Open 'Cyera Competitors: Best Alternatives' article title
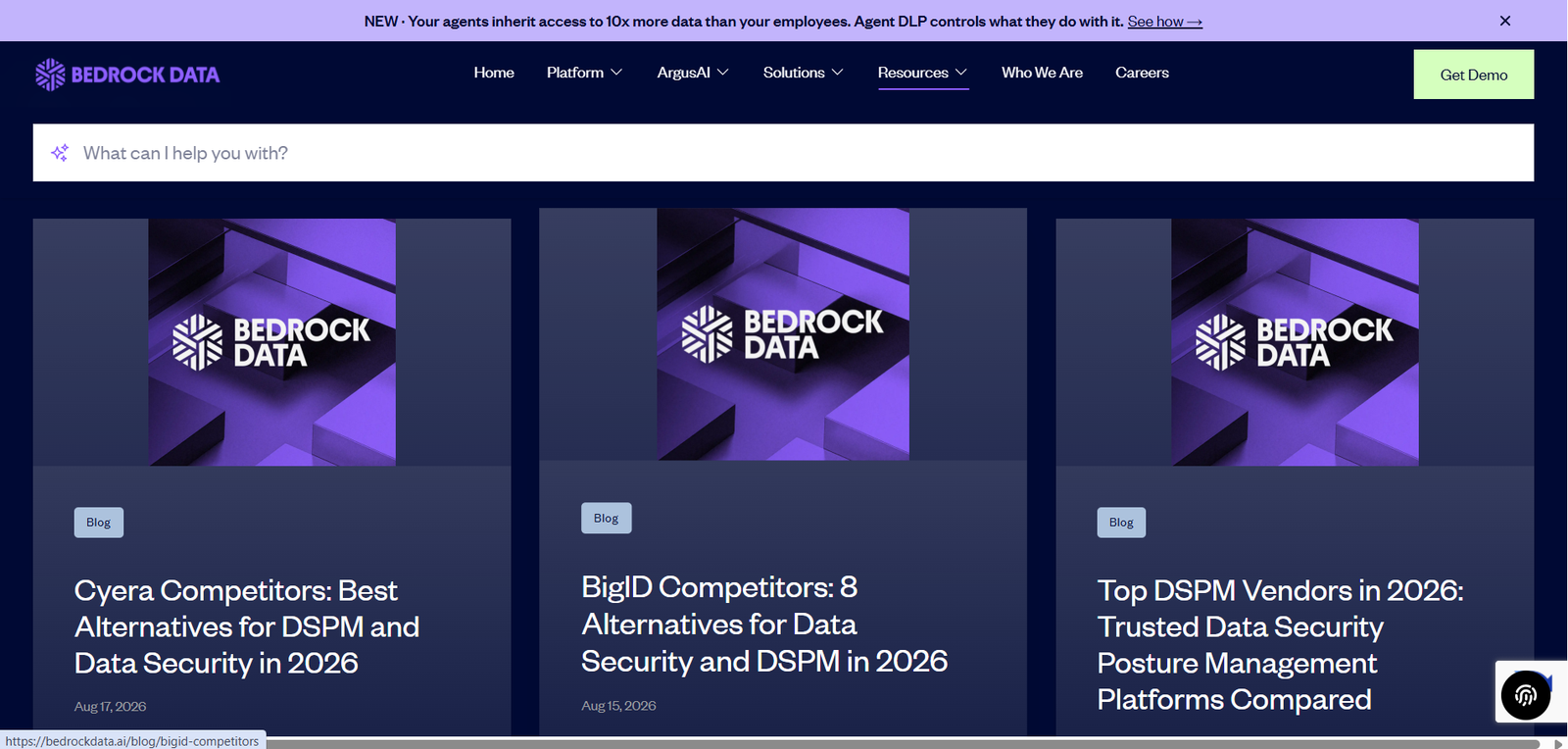This screenshot has height=749, width=1568. point(247,627)
